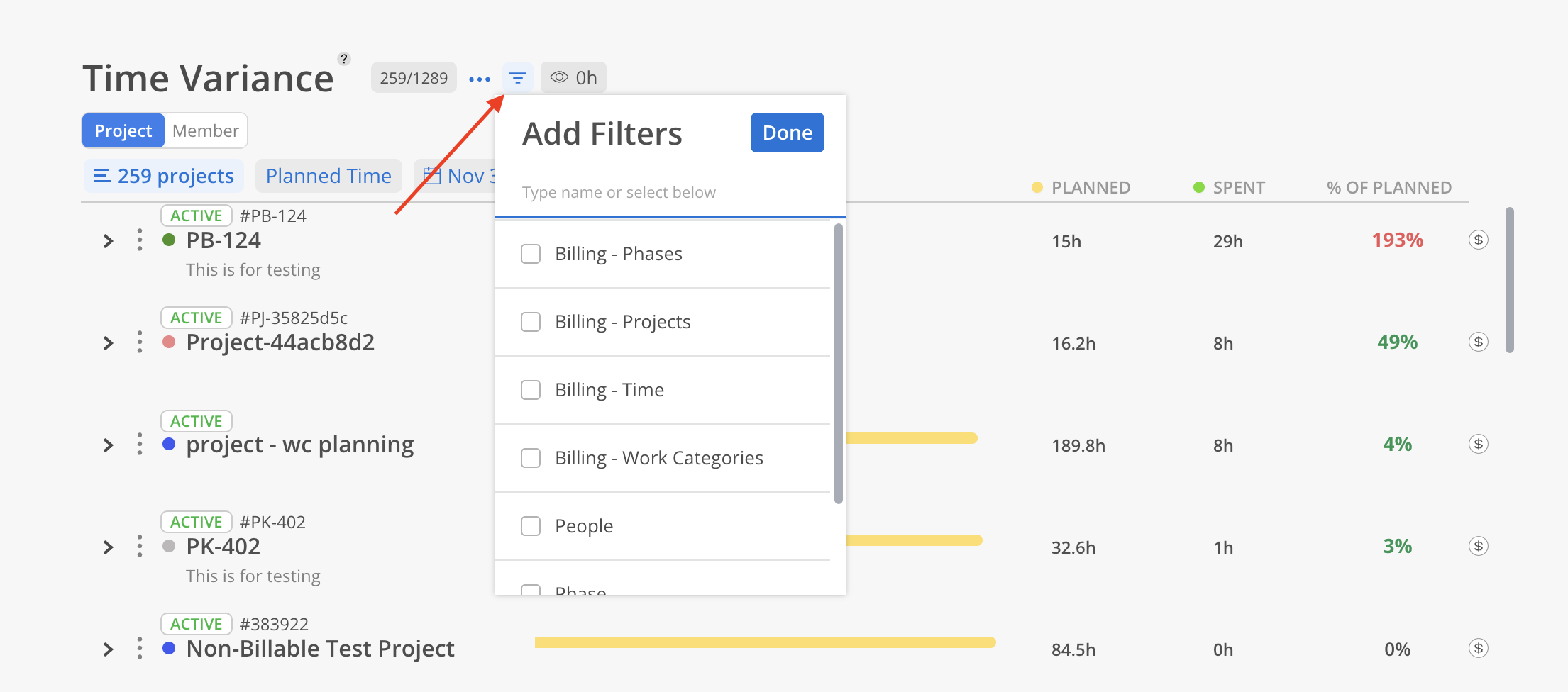Viewport: 1568px width, 692px height.
Task: Tick the People filter checkbox
Action: tap(531, 526)
